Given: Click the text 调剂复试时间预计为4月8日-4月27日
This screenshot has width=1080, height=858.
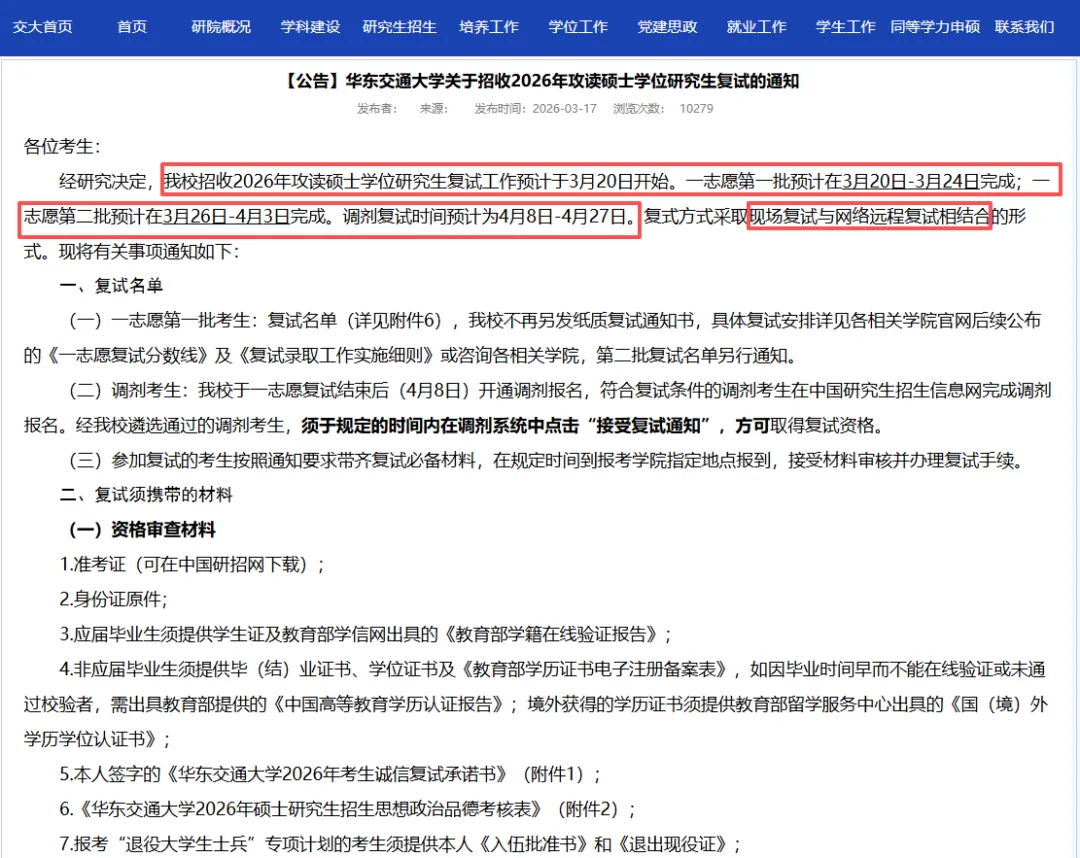Looking at the screenshot, I should coord(484,216).
